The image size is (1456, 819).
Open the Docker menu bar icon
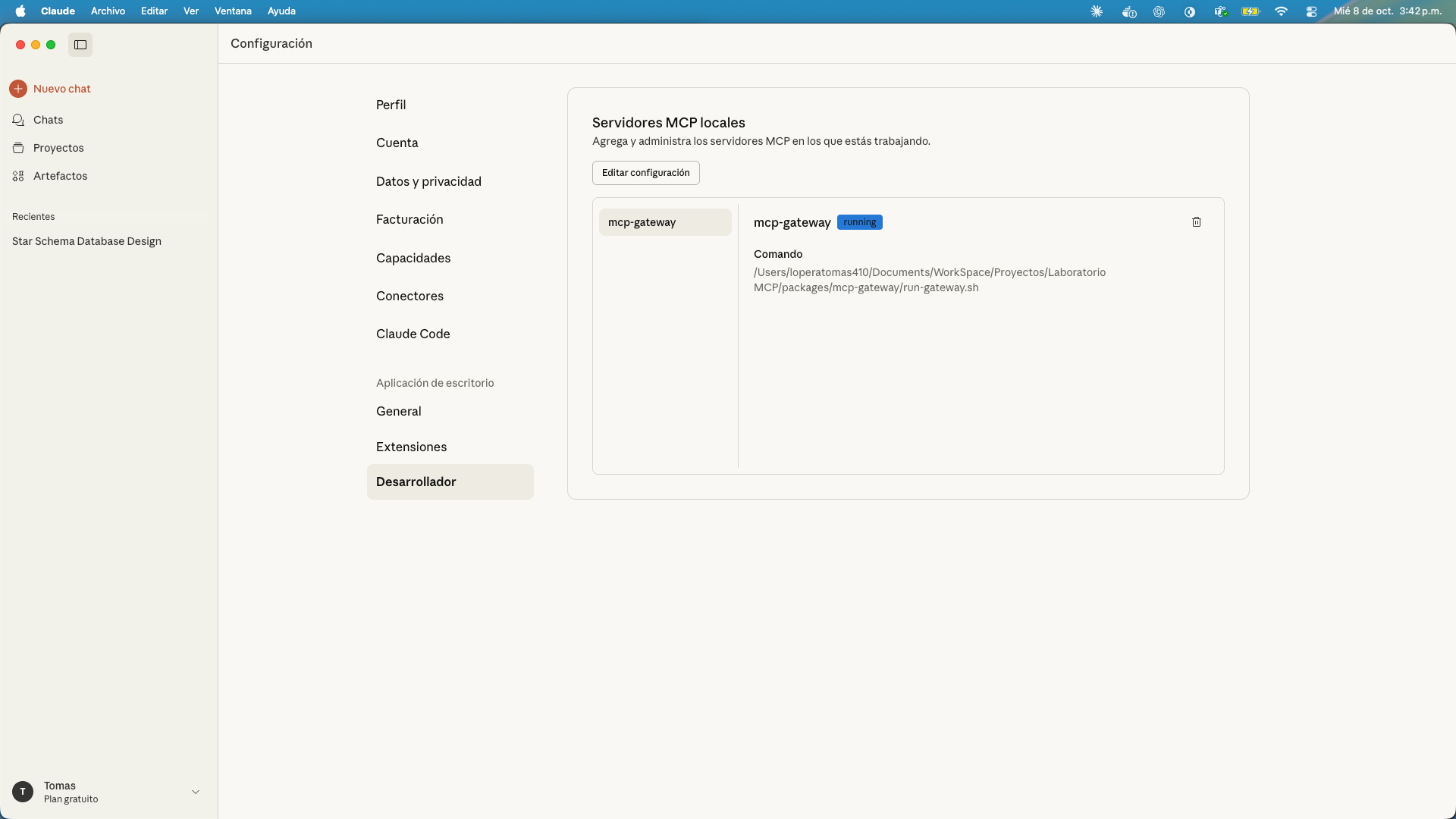[1129, 11]
